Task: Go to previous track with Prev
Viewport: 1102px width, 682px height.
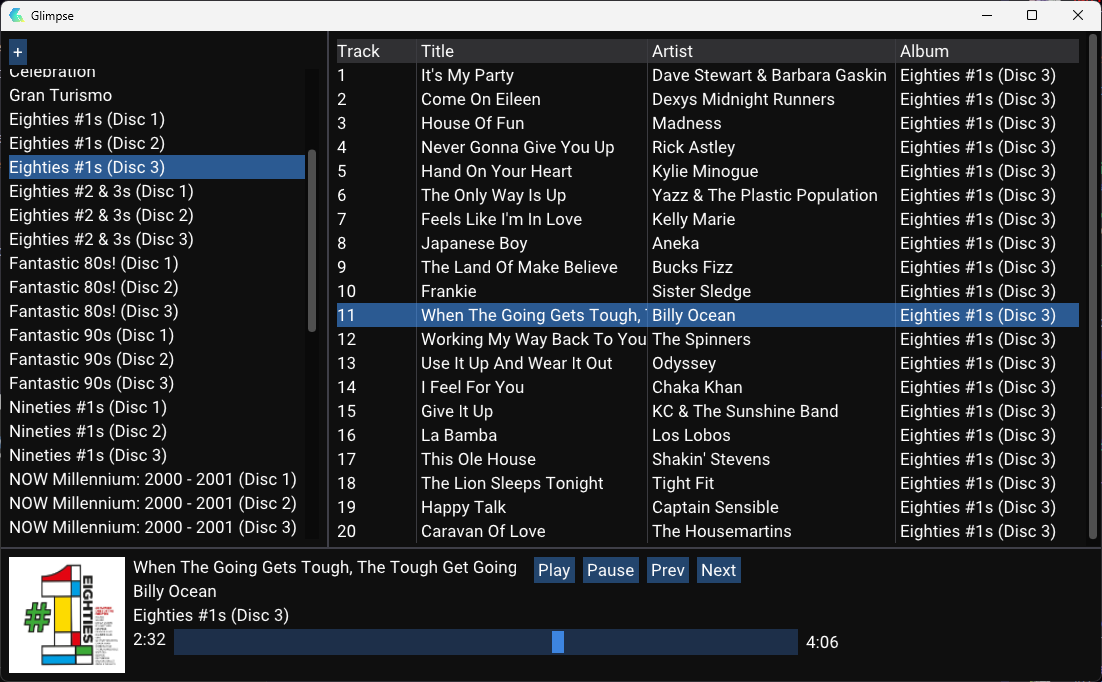Action: pos(668,570)
